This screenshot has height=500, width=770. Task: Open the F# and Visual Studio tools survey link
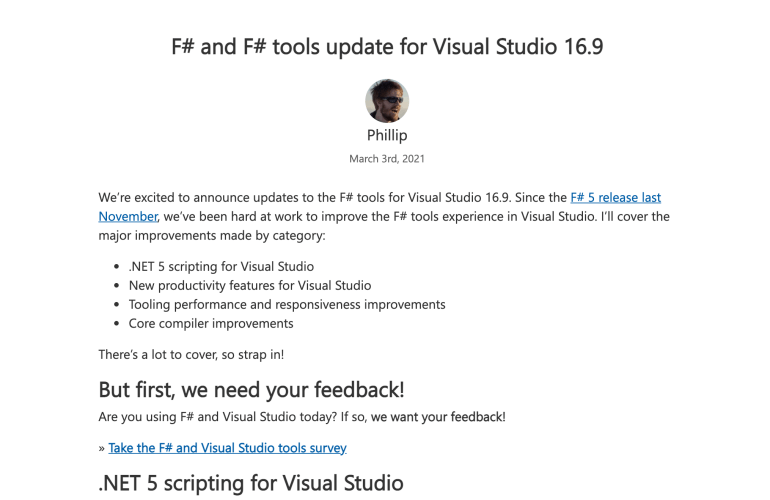[x=227, y=448]
